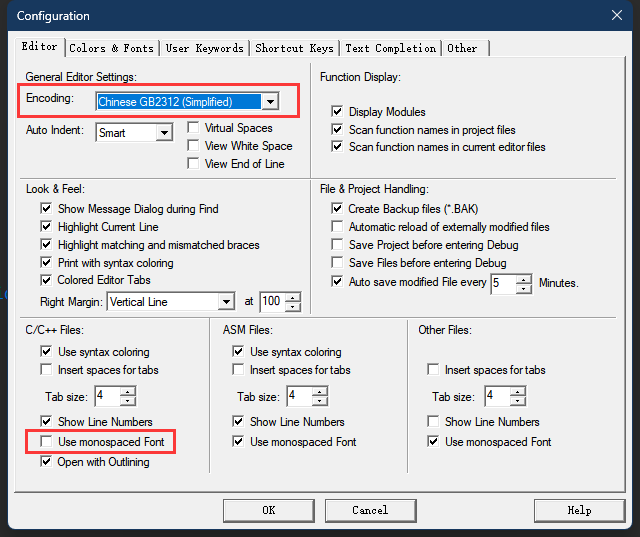Go to the Shortcut Keys tab
This screenshot has height=537, width=640.
[x=294, y=48]
